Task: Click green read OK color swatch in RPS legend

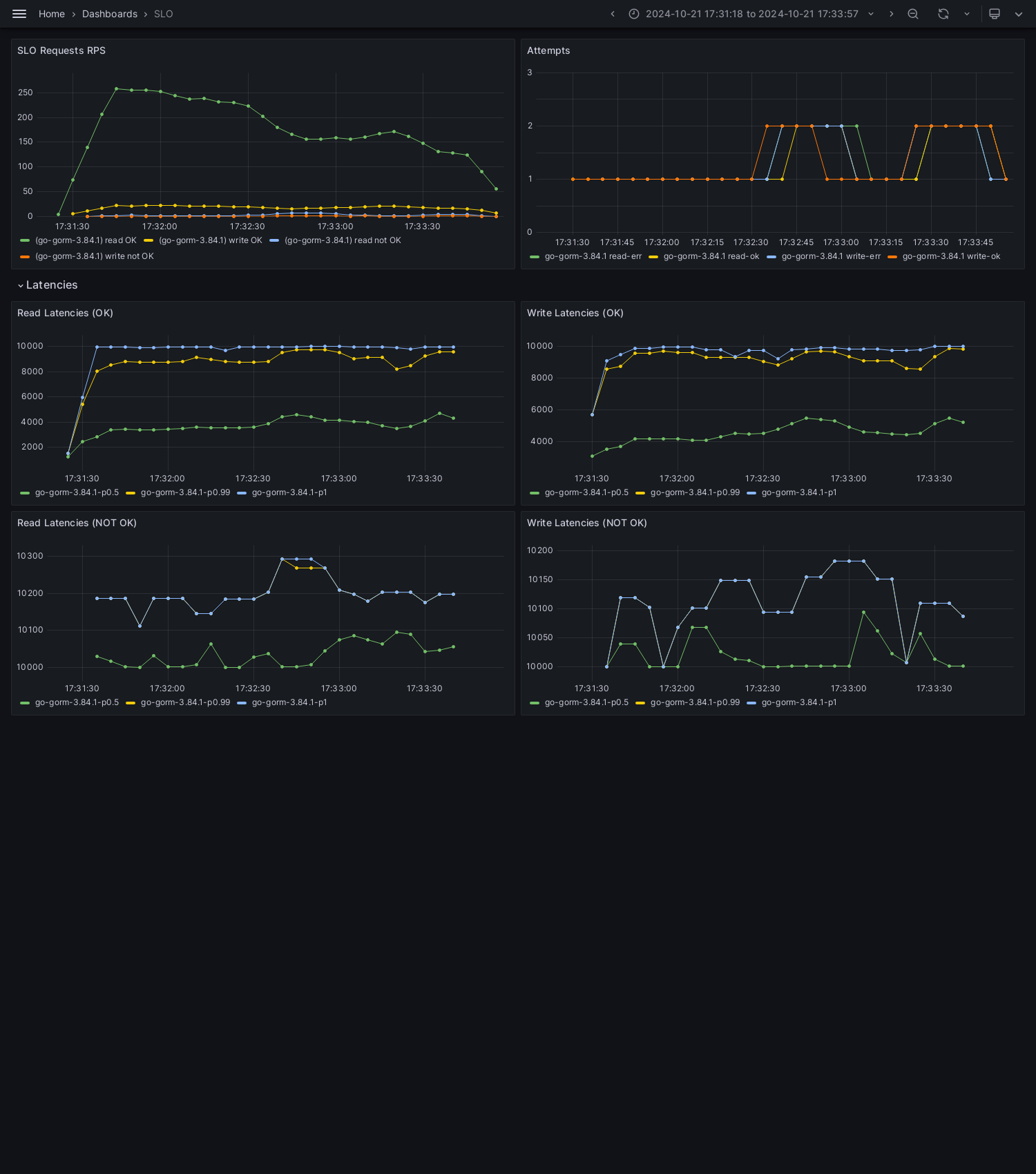Action: (x=25, y=240)
